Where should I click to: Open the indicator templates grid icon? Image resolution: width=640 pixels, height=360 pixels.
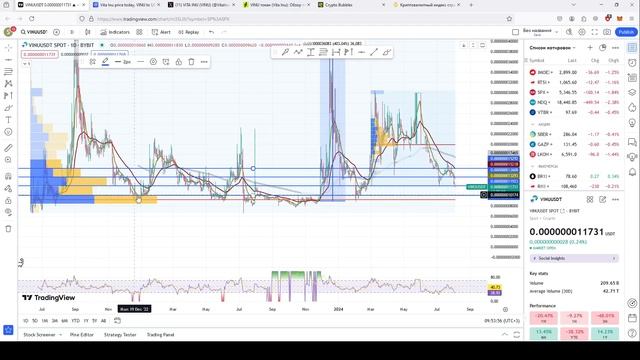[139, 32]
